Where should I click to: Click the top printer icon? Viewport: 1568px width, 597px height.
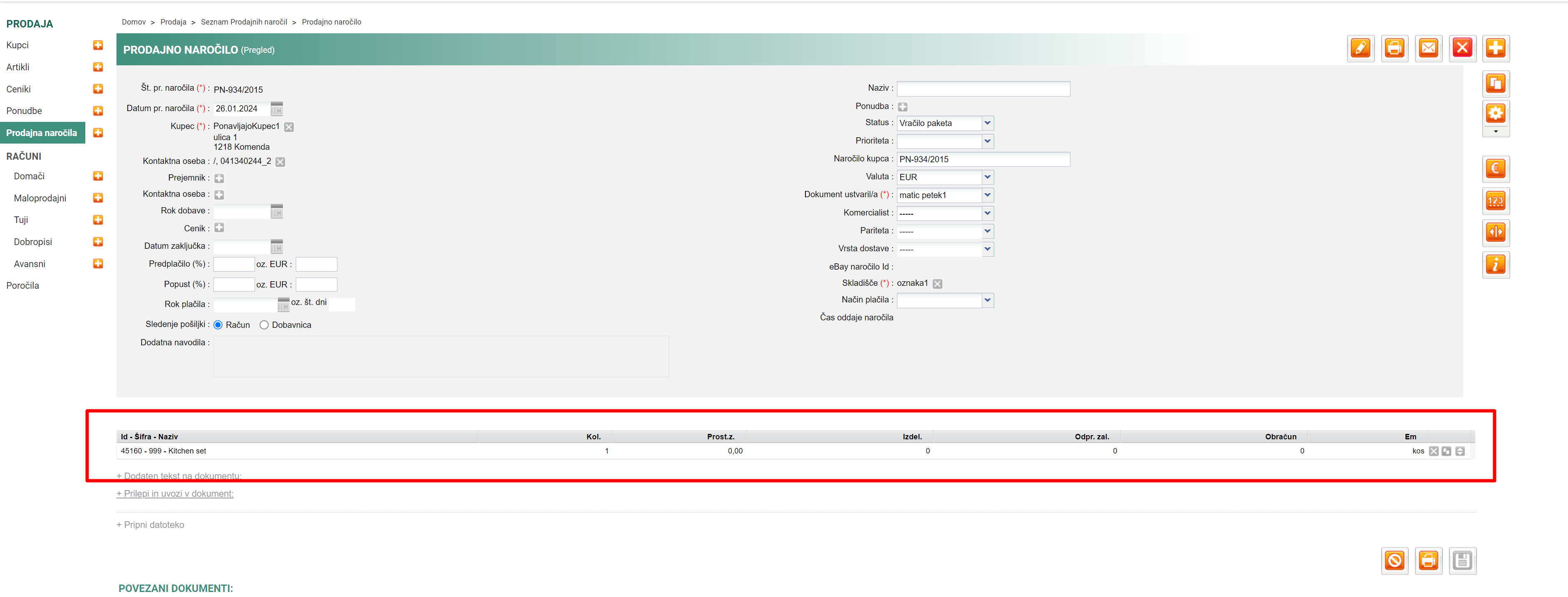click(1394, 48)
